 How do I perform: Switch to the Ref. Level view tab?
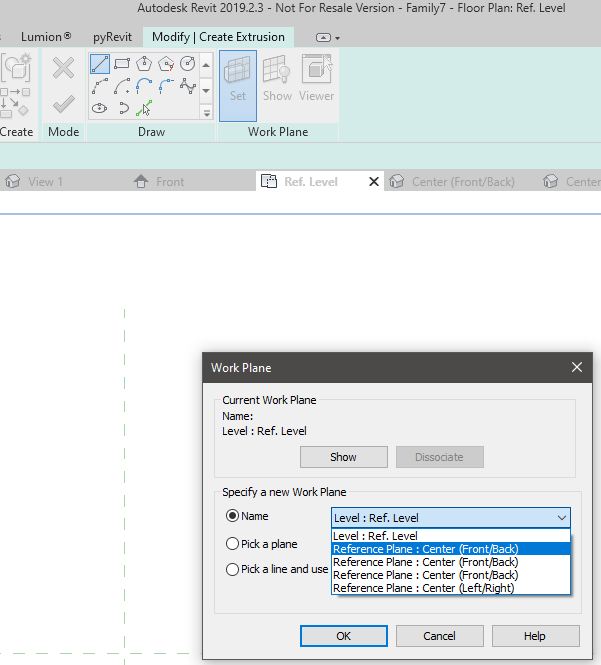311,182
